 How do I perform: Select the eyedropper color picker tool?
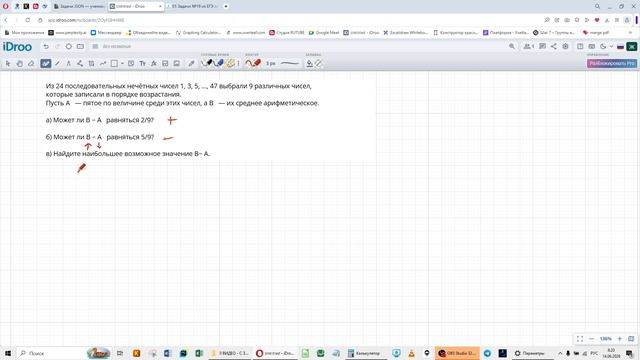pyautogui.click(x=191, y=63)
